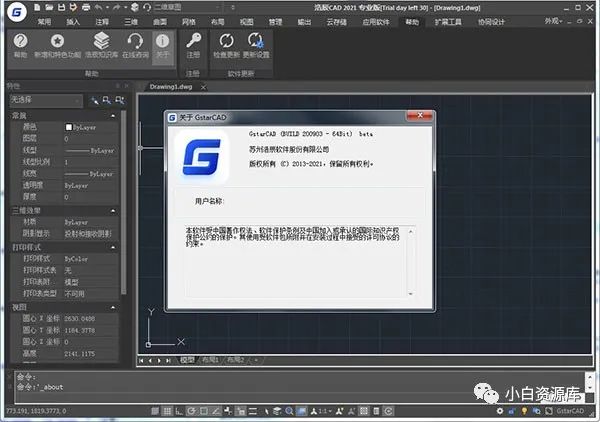The height and width of the screenshot is (422, 600).
Task: Open the Undo history dropdown arrow
Action: (107, 7)
